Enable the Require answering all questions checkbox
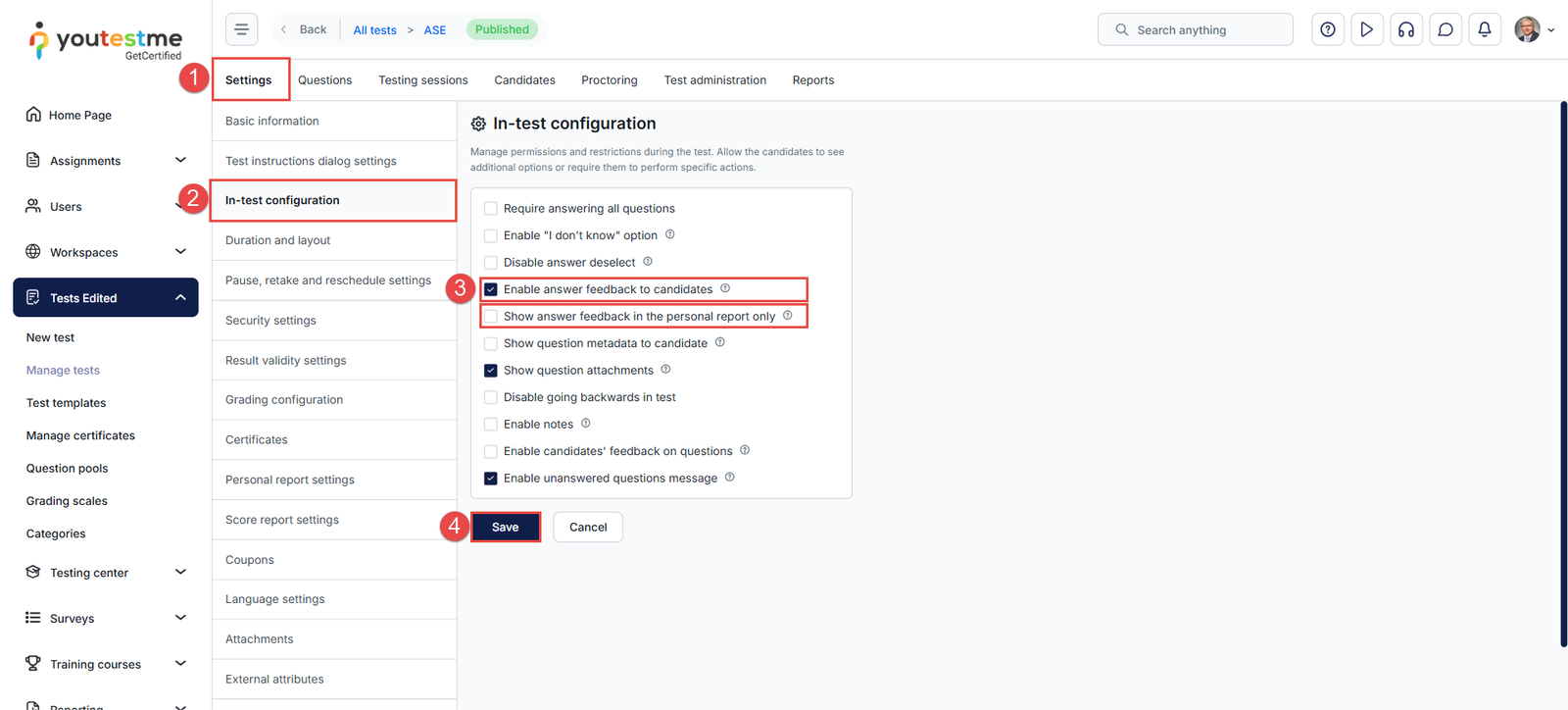Image resolution: width=1568 pixels, height=710 pixels. (x=491, y=209)
